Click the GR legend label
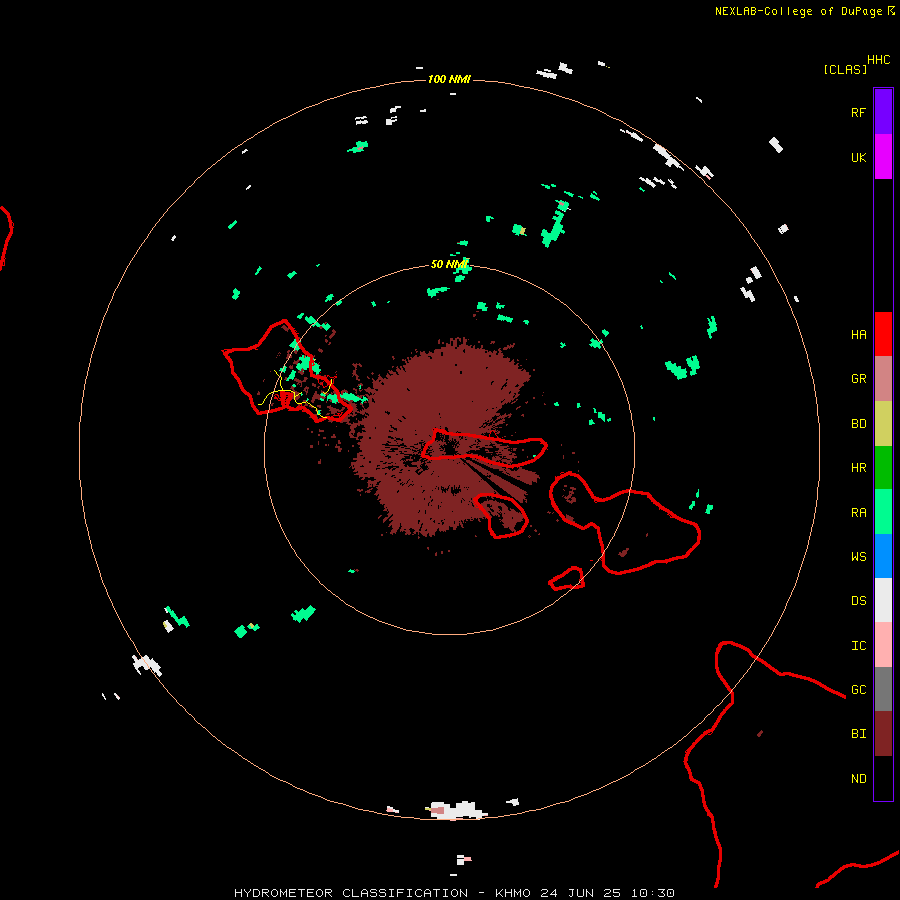This screenshot has height=900, width=900. click(x=859, y=379)
